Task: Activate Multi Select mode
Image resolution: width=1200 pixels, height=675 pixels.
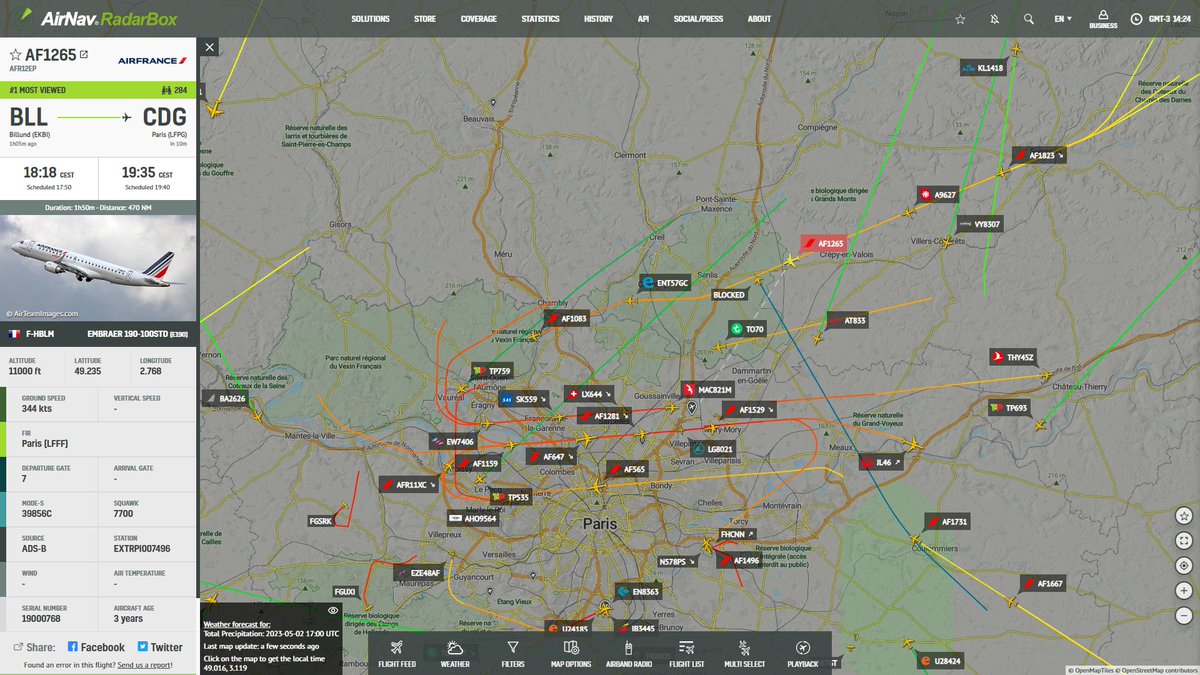Action: [745, 653]
